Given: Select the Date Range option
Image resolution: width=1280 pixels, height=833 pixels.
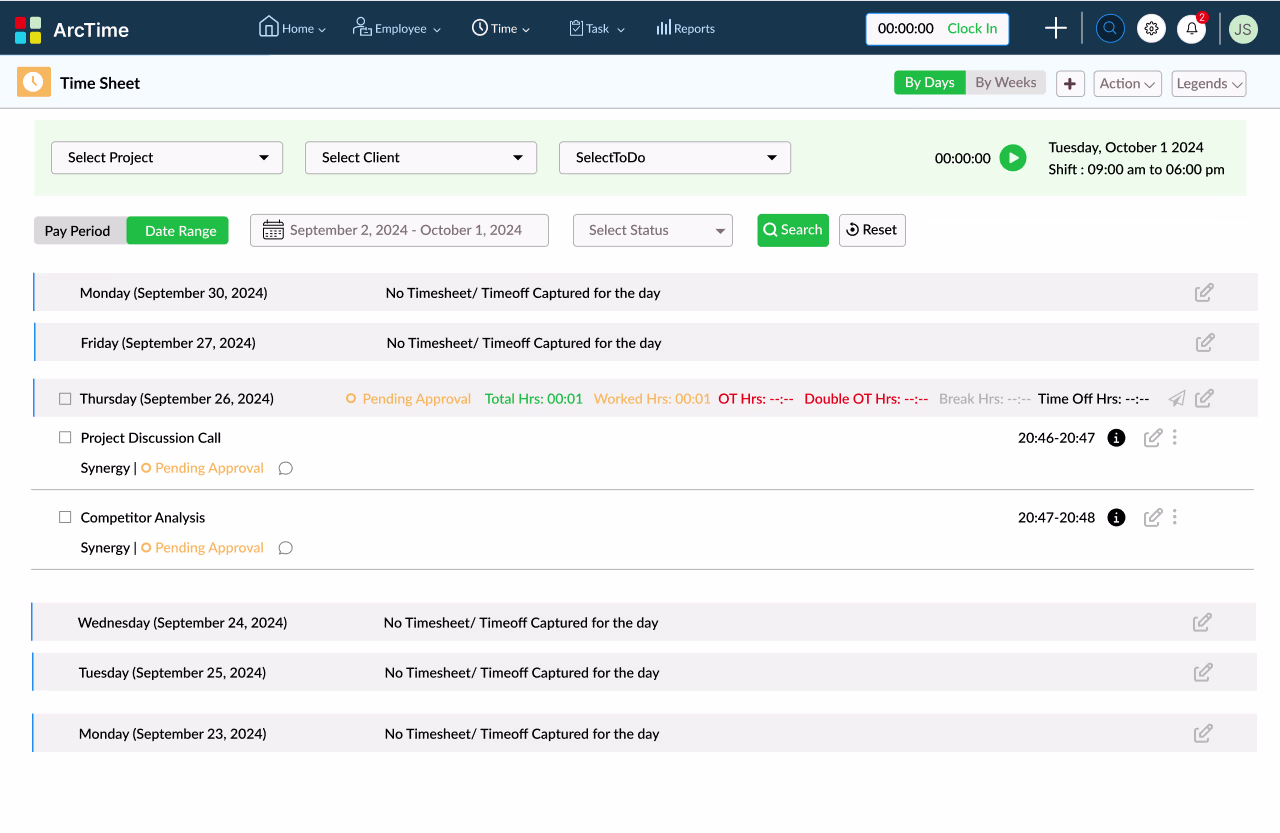Looking at the screenshot, I should 180,231.
